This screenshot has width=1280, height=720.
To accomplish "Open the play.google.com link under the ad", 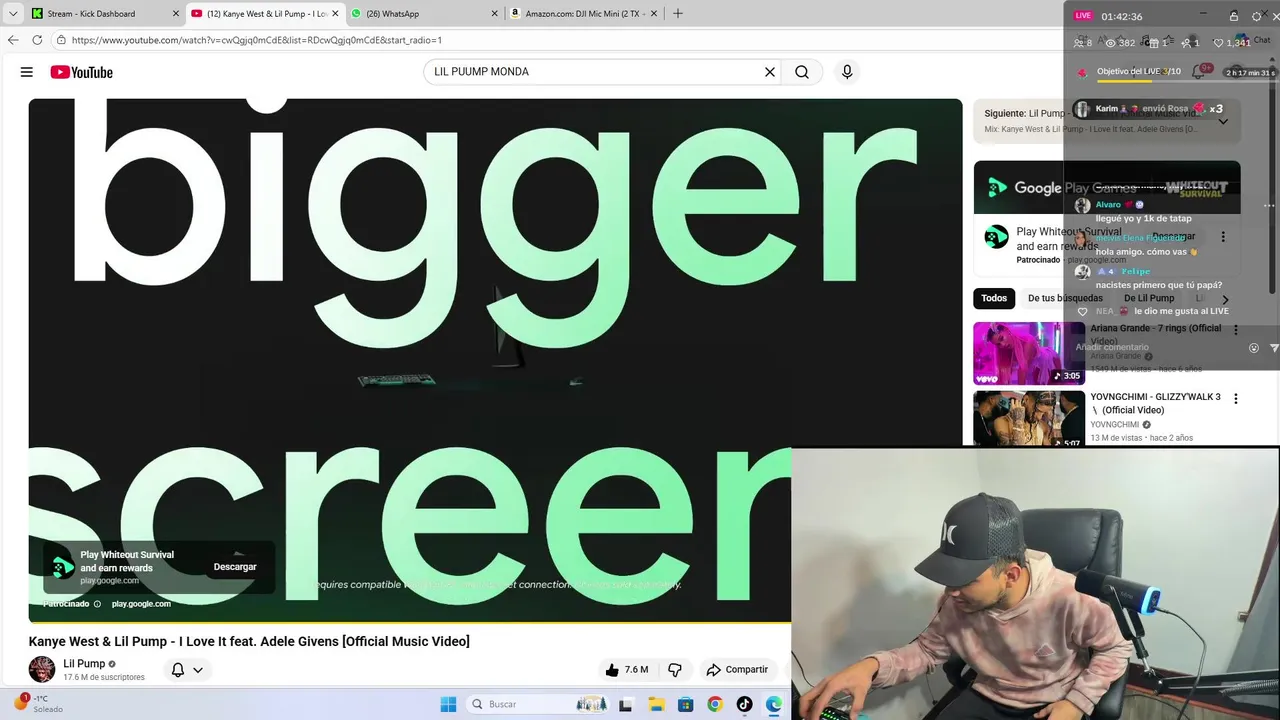I will click(141, 604).
